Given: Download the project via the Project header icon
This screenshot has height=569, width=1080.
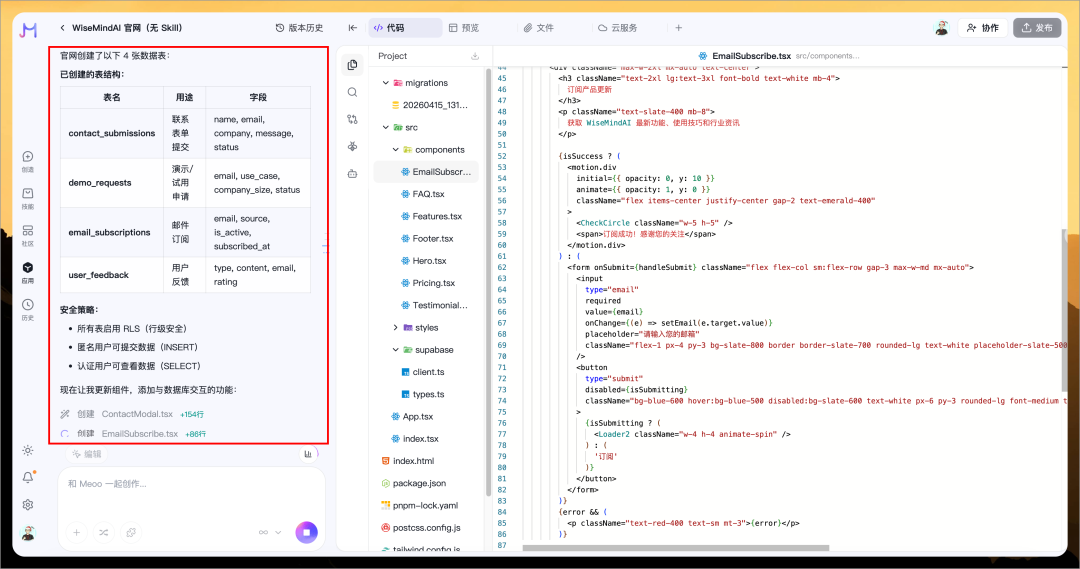Looking at the screenshot, I should tap(475, 56).
